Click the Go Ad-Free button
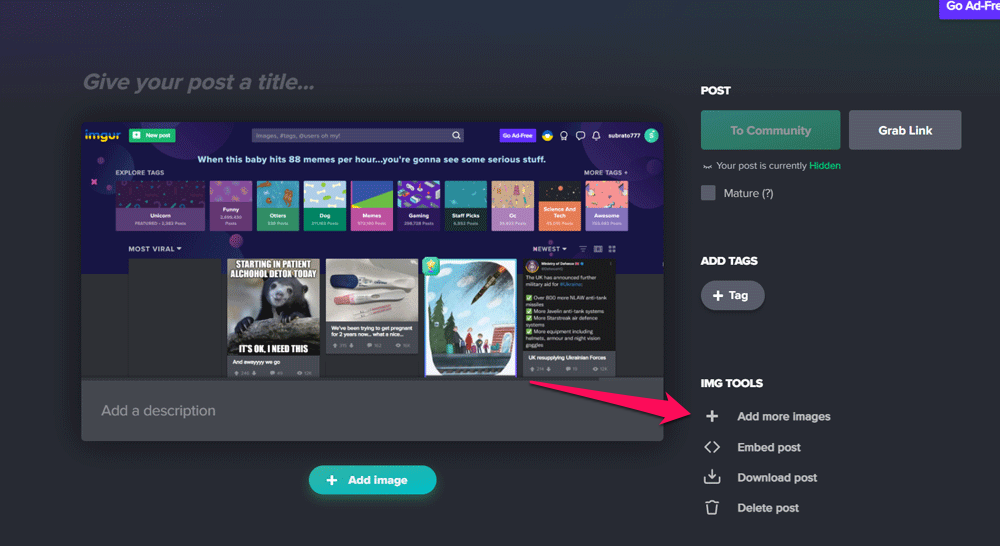1000x546 pixels. [968, 7]
